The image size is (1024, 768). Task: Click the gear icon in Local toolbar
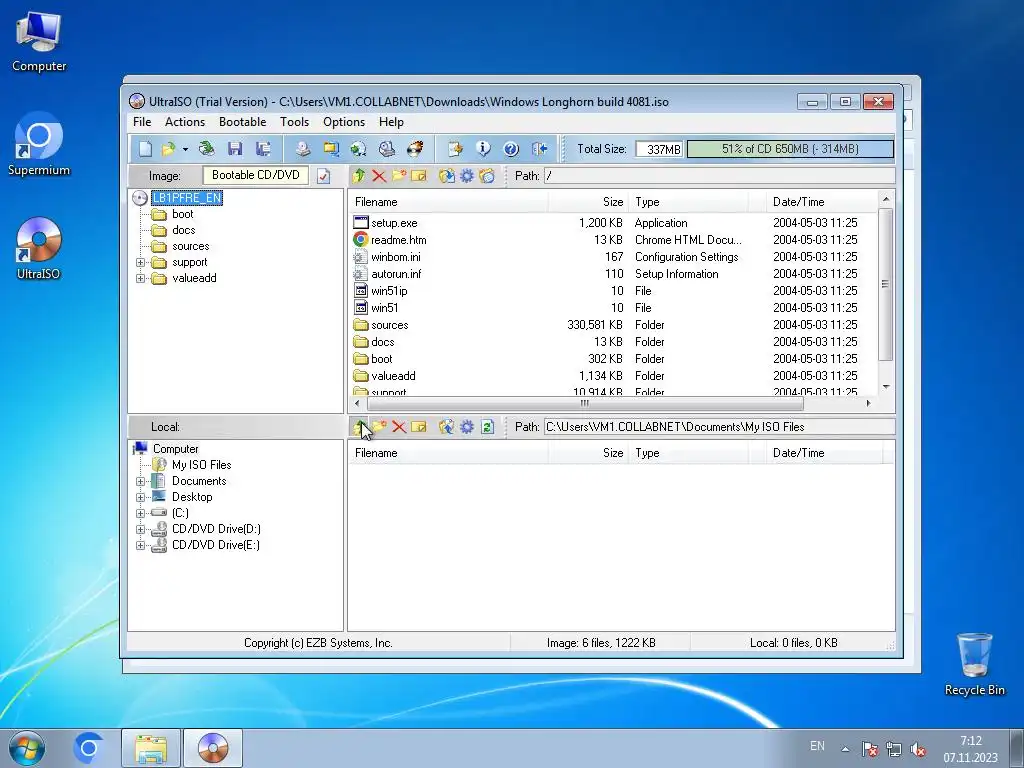click(467, 427)
